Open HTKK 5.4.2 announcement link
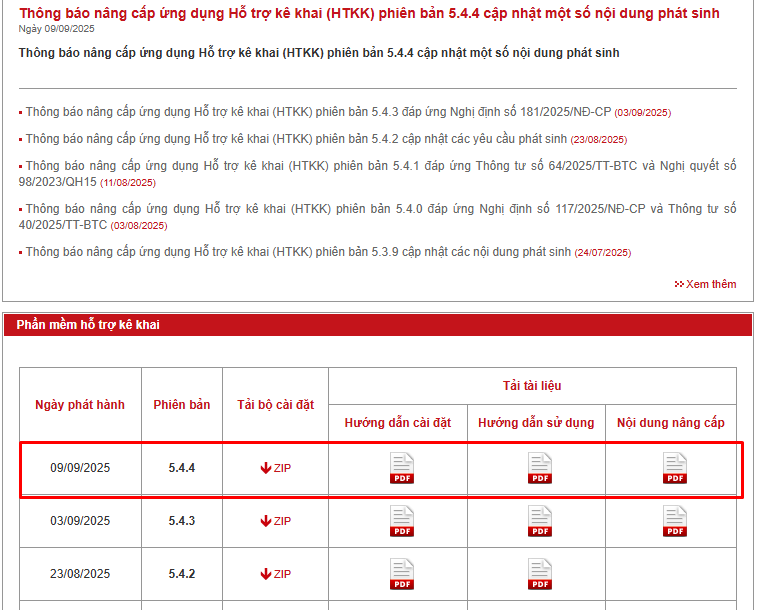Screen dimensions: 762x610 coord(296,139)
